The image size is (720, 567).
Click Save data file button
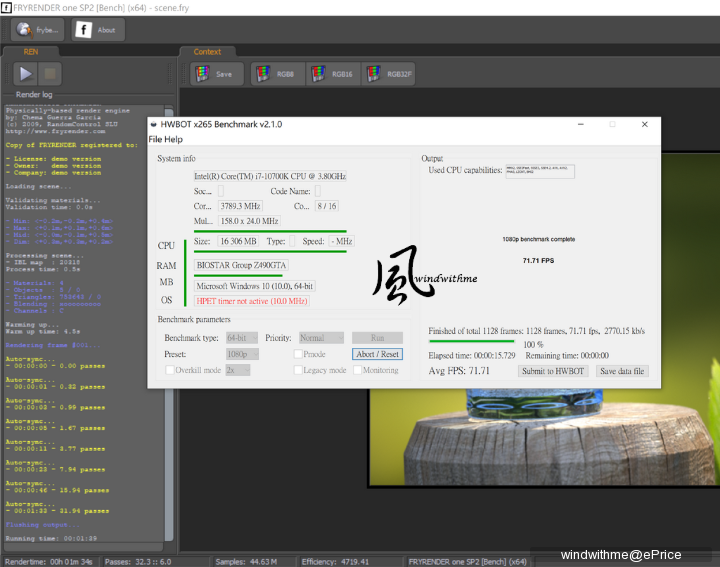(x=622, y=371)
